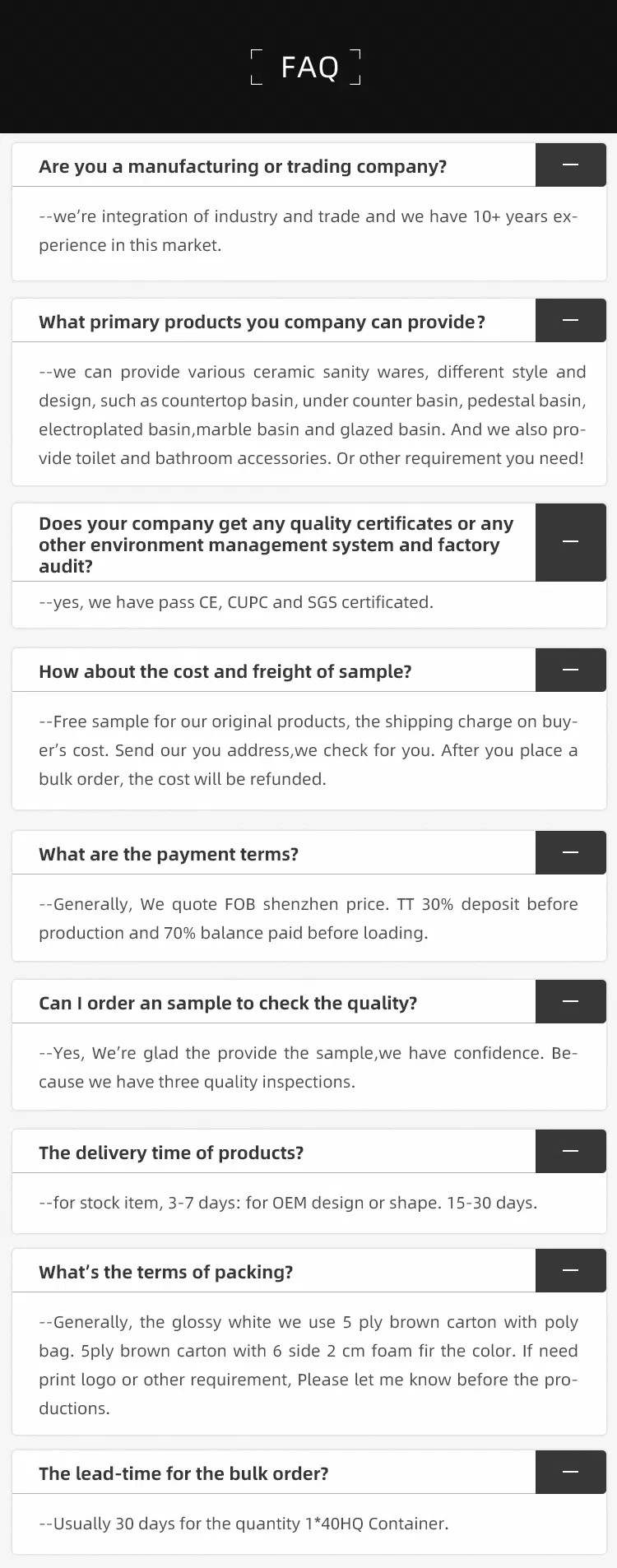
Task: Collapse the order a sample answer
Action: tap(570, 1002)
